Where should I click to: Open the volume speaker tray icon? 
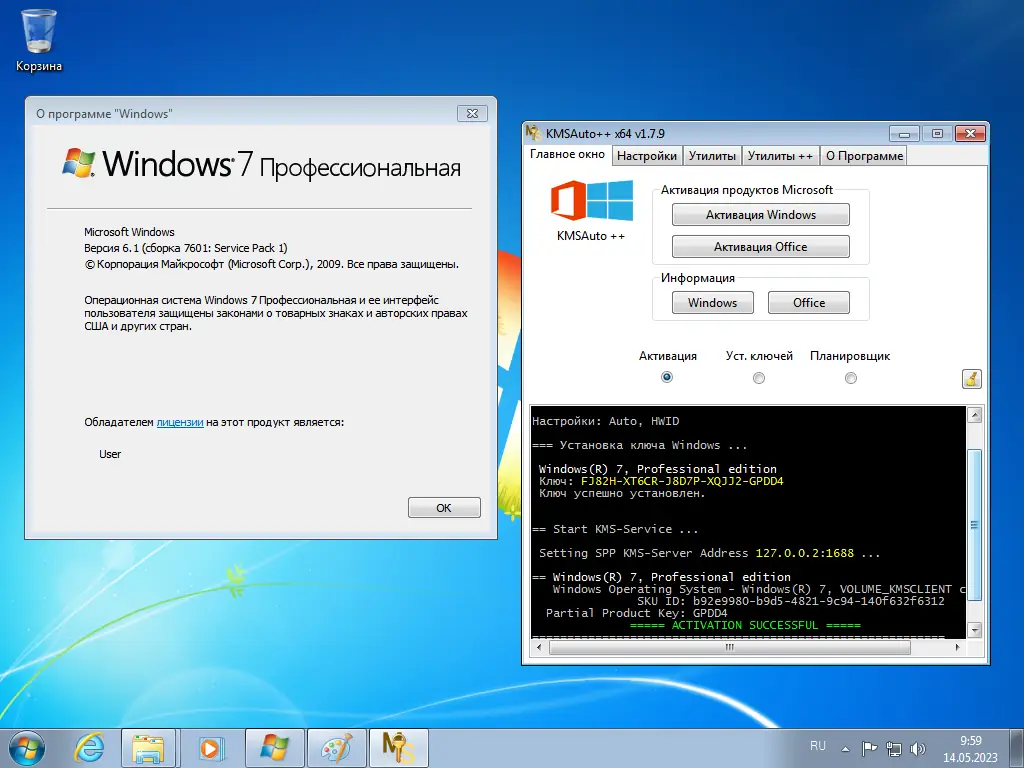tap(918, 748)
